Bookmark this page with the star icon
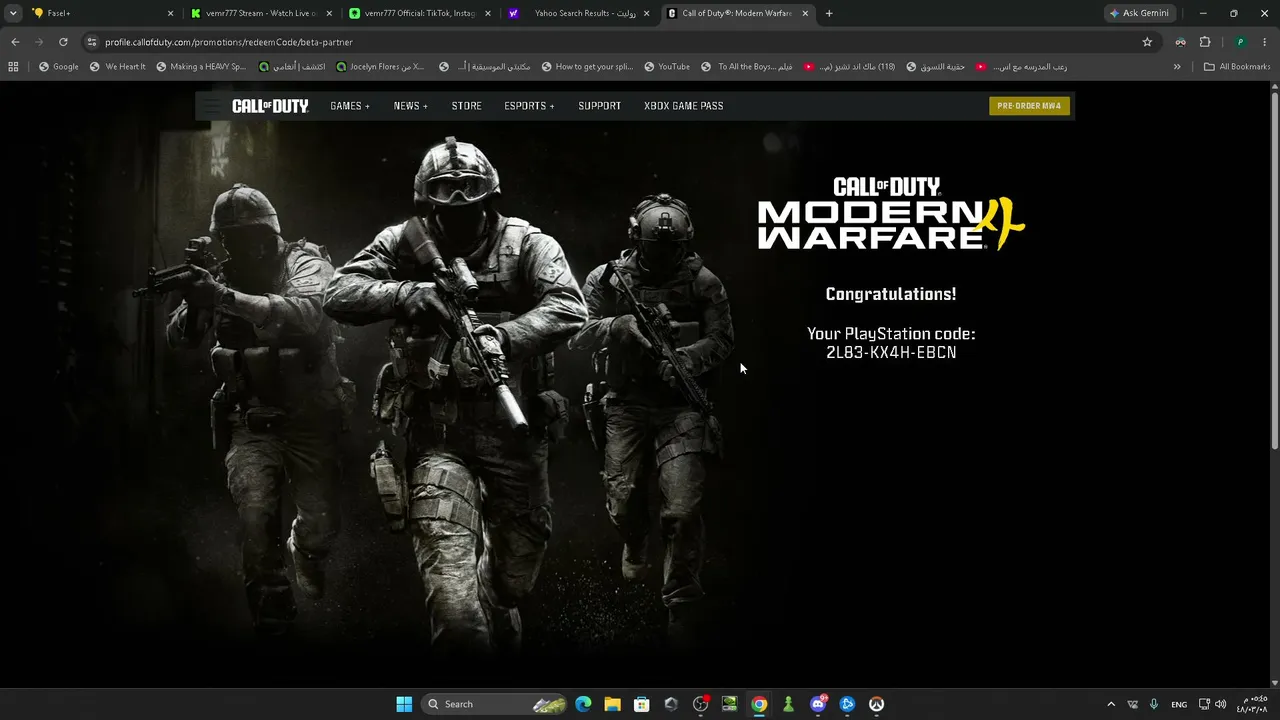 coord(1147,42)
